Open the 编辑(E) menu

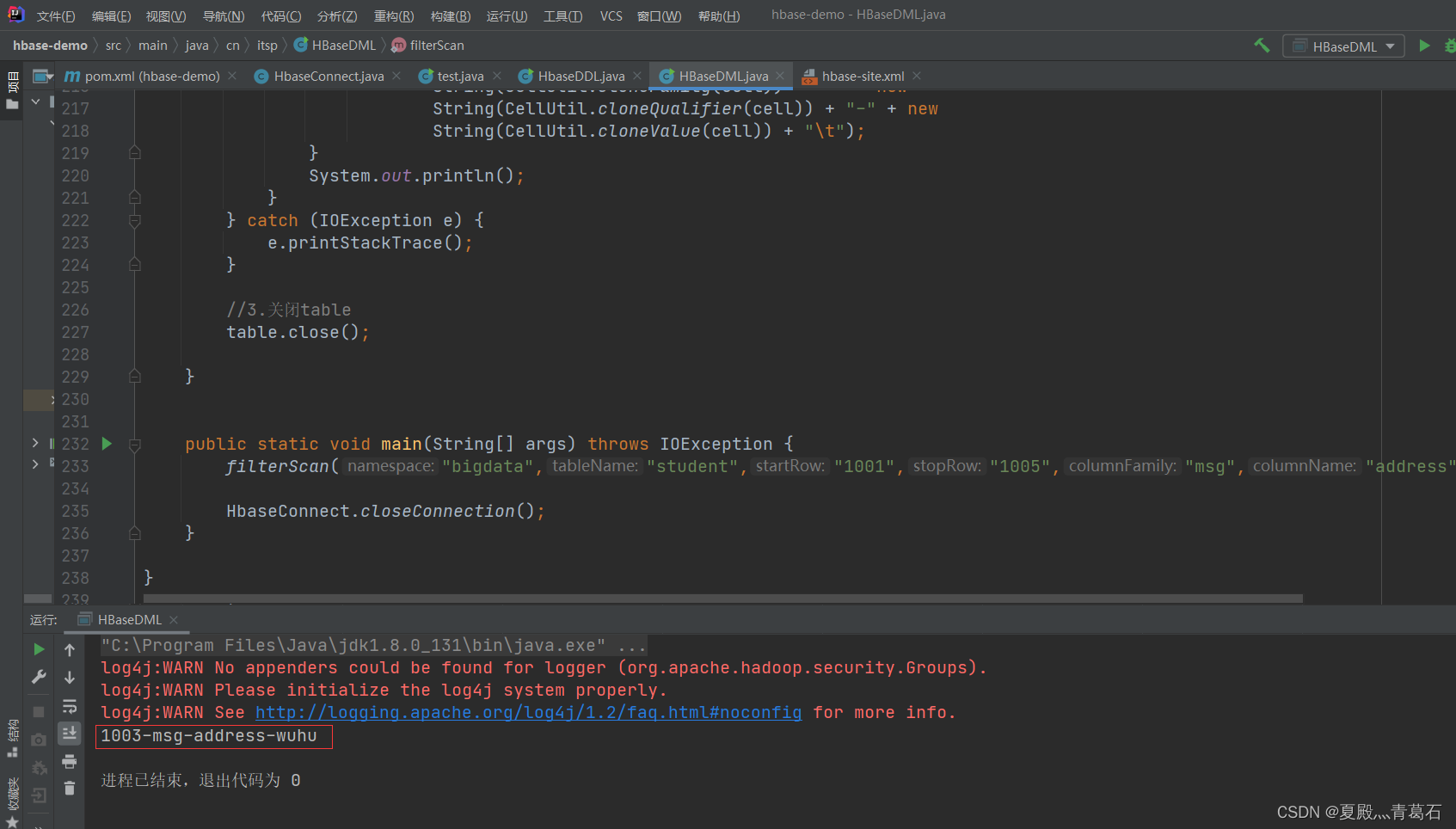111,16
